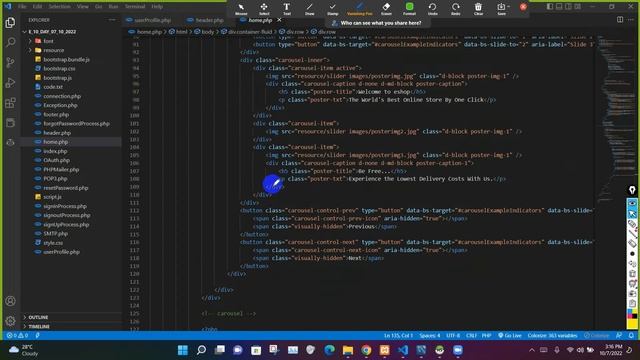Close the annotation toolbar with red X
This screenshot has height=360, width=640.
[523, 7]
